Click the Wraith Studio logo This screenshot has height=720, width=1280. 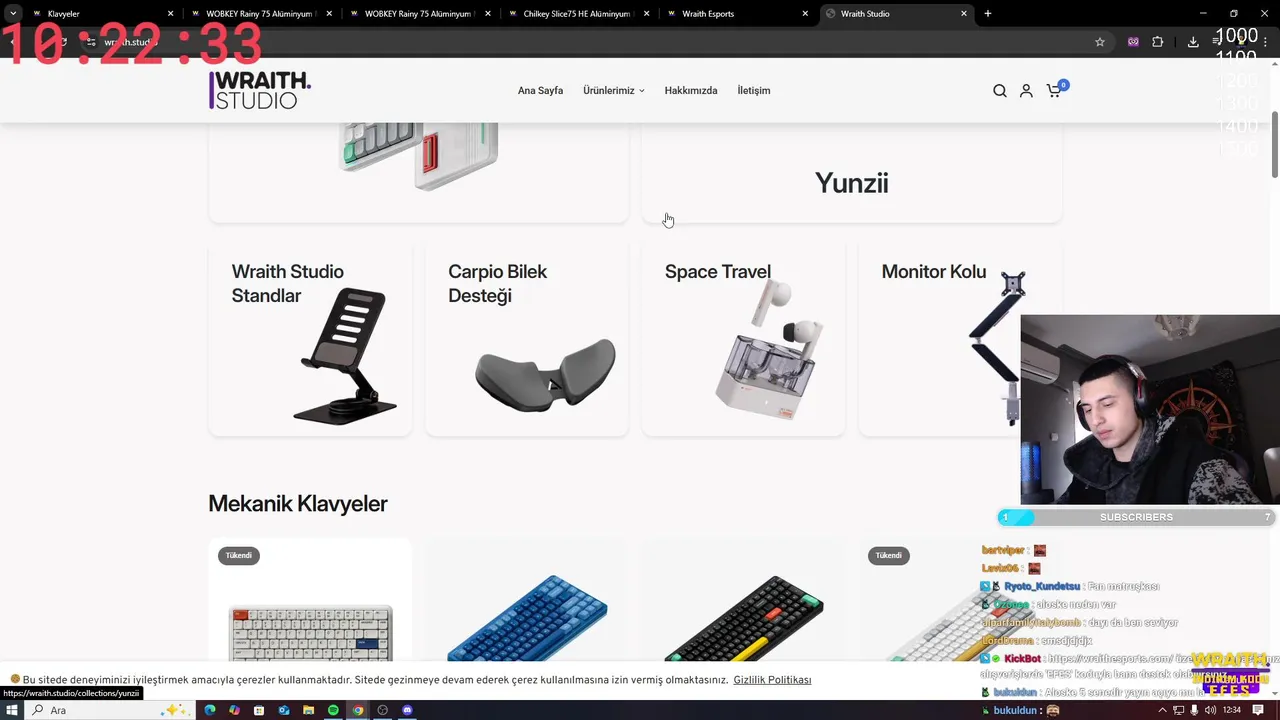pos(260,90)
